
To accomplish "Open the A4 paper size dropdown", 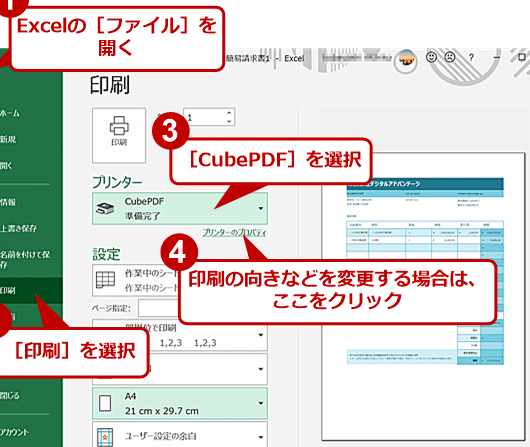I will click(180, 403).
